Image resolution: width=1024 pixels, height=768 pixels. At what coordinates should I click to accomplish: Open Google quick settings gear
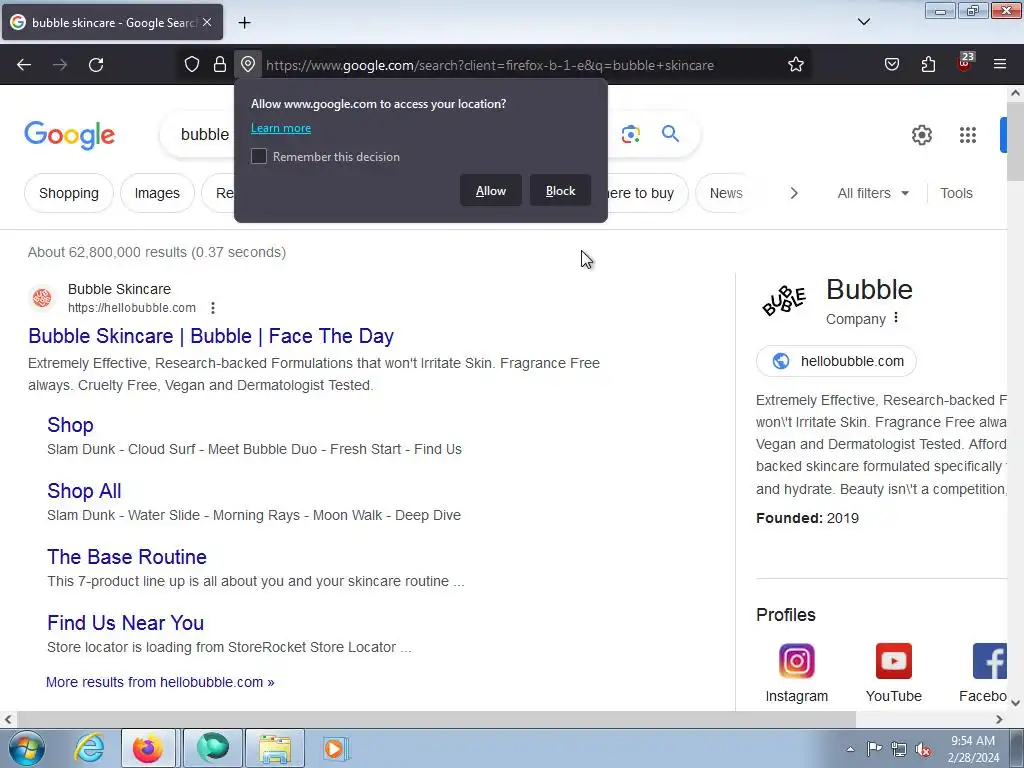[x=921, y=135]
